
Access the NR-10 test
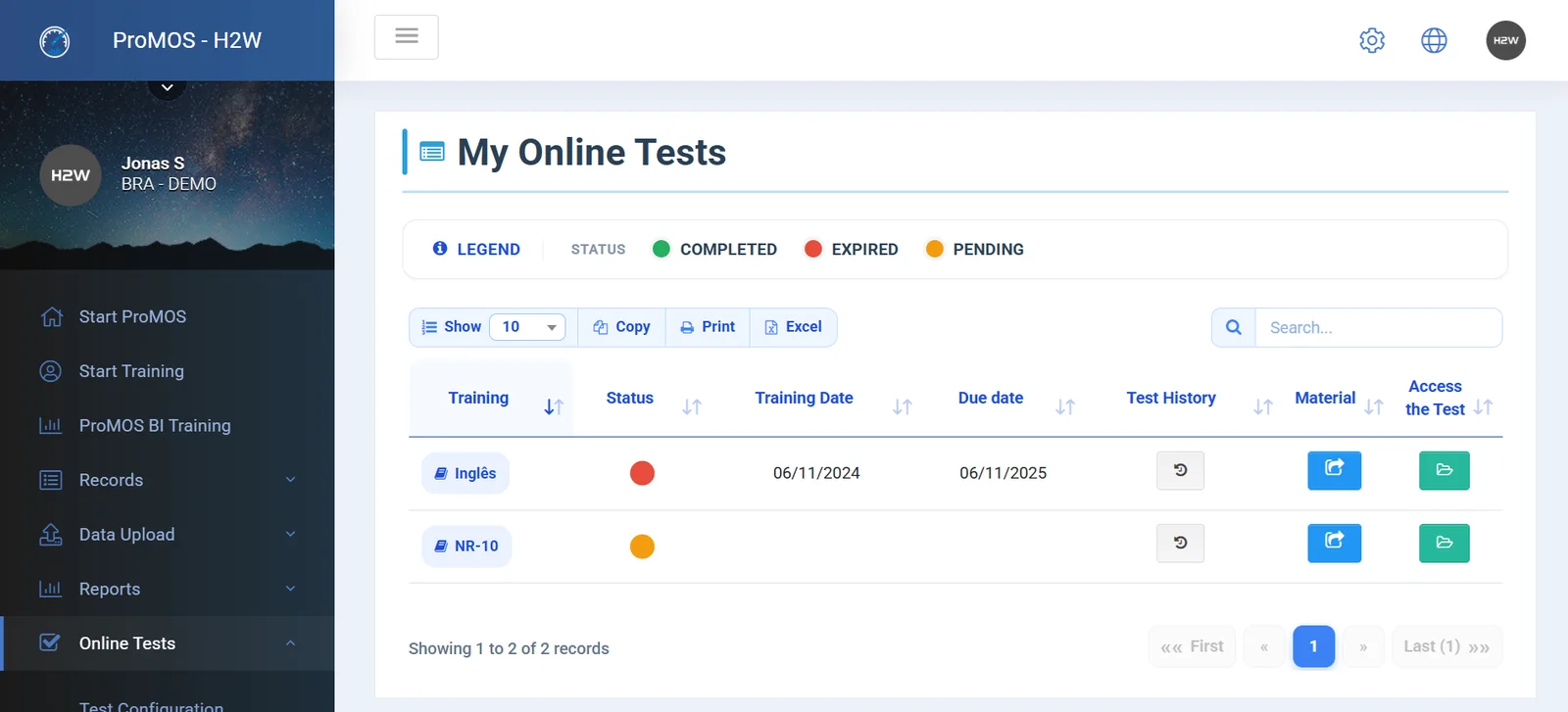pos(1445,544)
